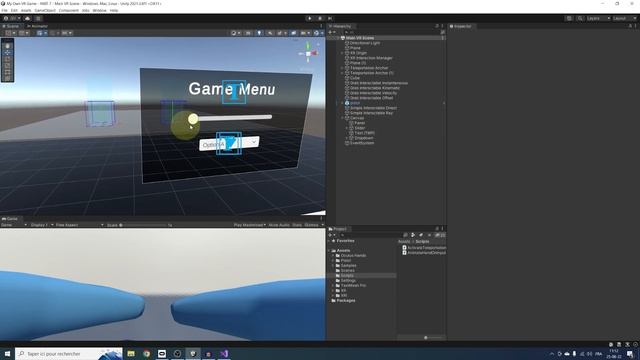Open the Window menu
This screenshot has width=640, height=360.
point(99,10)
